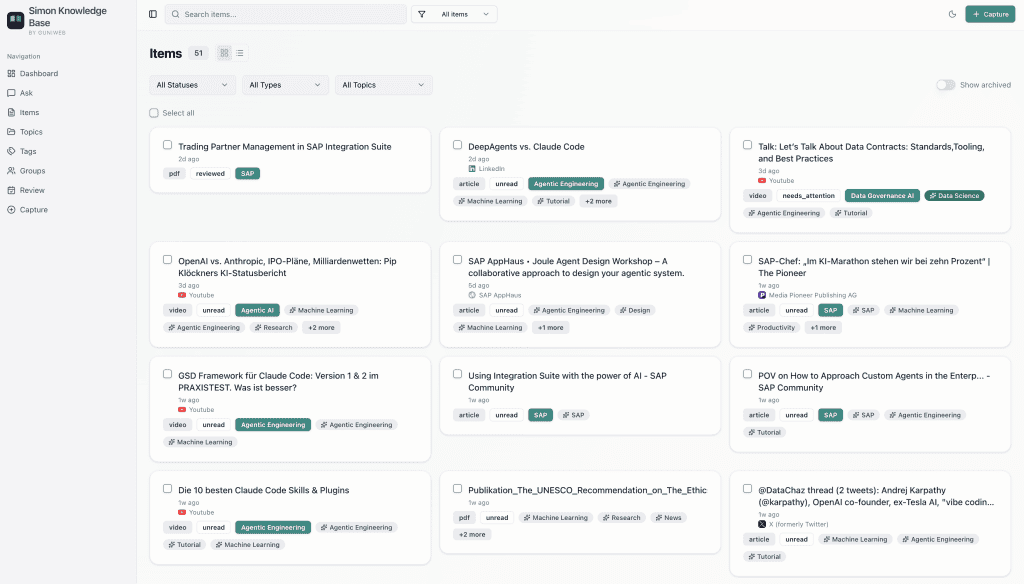
Task: Open Trading Partner Management in SAP Integration Suite
Action: pos(285,146)
